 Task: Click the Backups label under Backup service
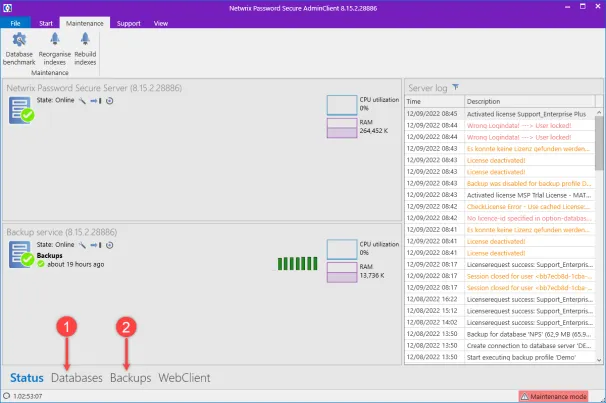[49, 255]
